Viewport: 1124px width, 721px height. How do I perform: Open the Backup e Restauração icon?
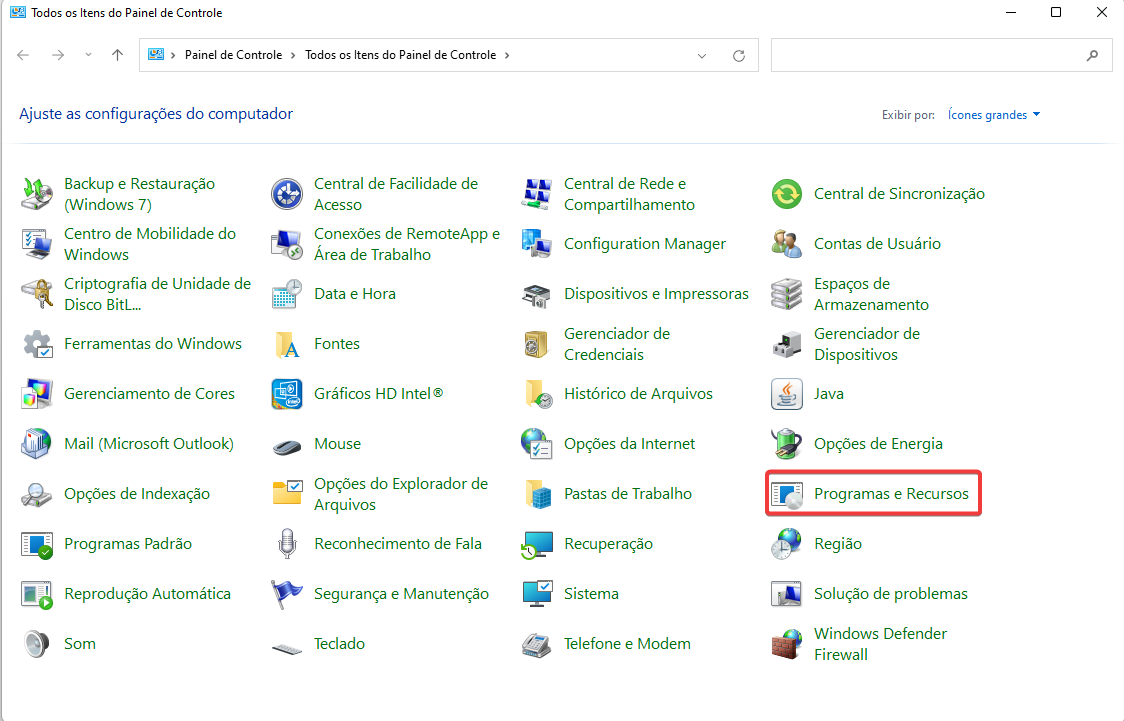tap(37, 194)
